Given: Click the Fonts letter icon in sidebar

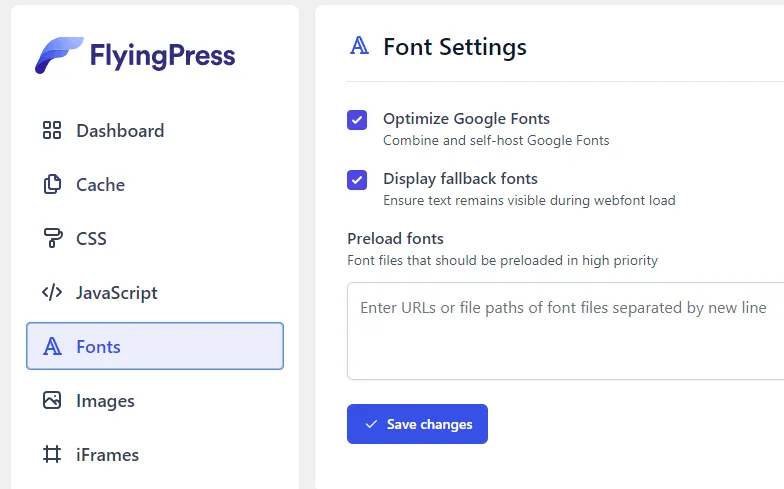Looking at the screenshot, I should (x=52, y=347).
